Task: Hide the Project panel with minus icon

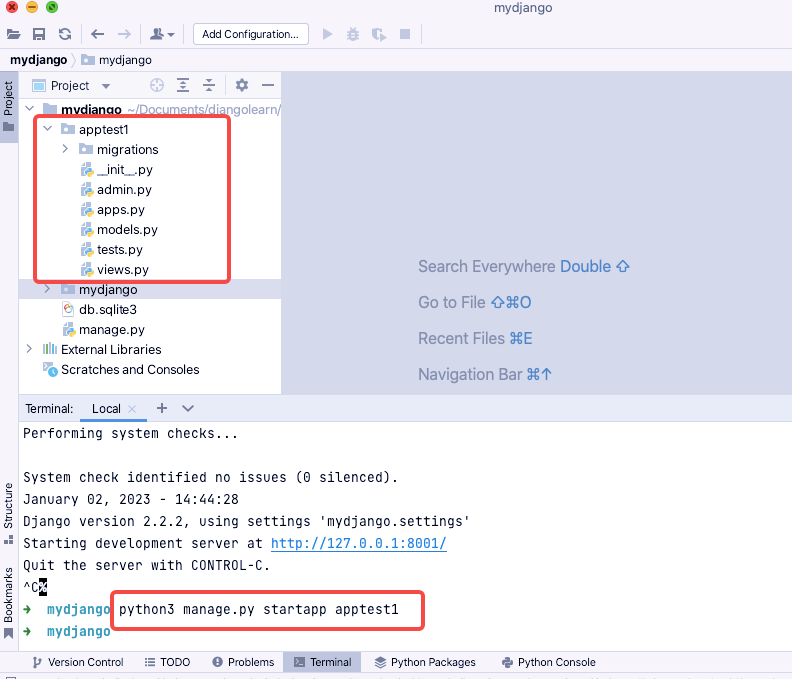Action: [x=268, y=85]
